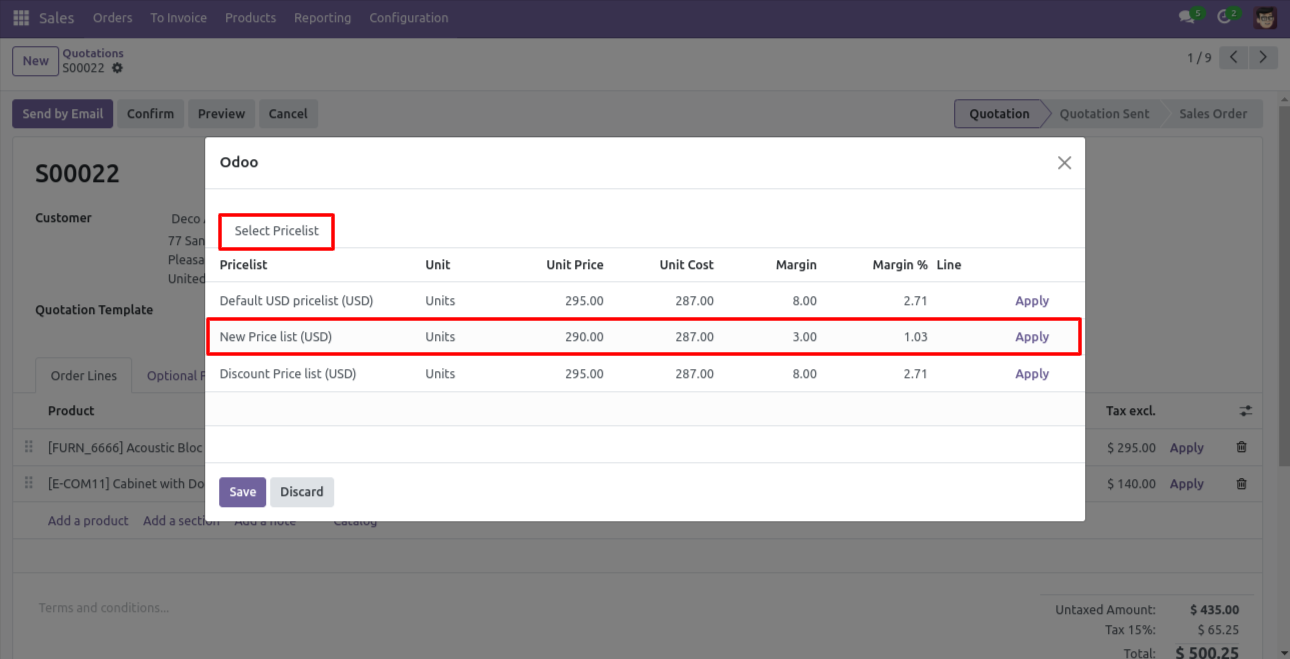Image resolution: width=1290 pixels, height=659 pixels.
Task: Open the apps grid menu icon
Action: [21, 18]
